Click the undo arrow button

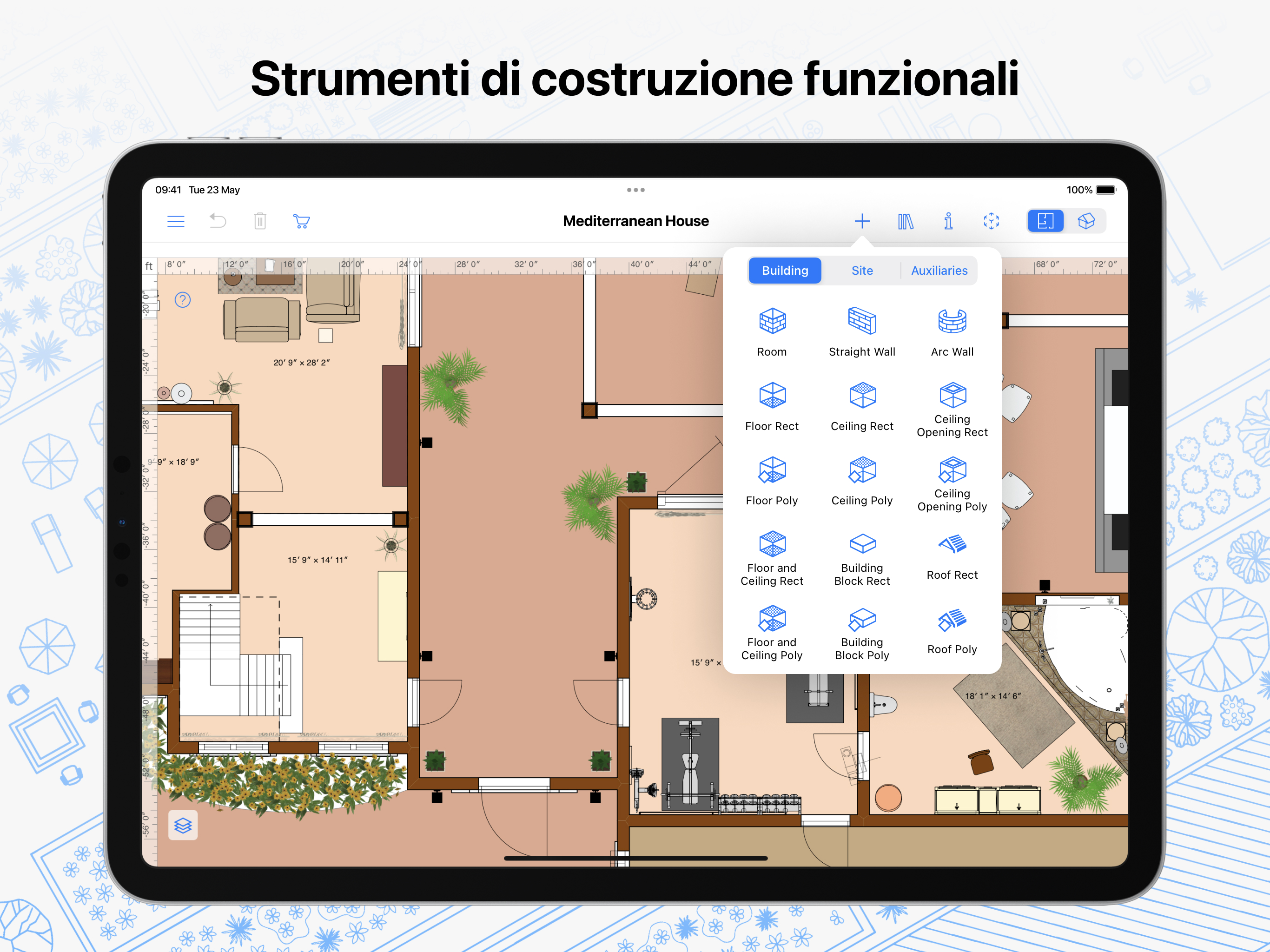click(x=218, y=221)
